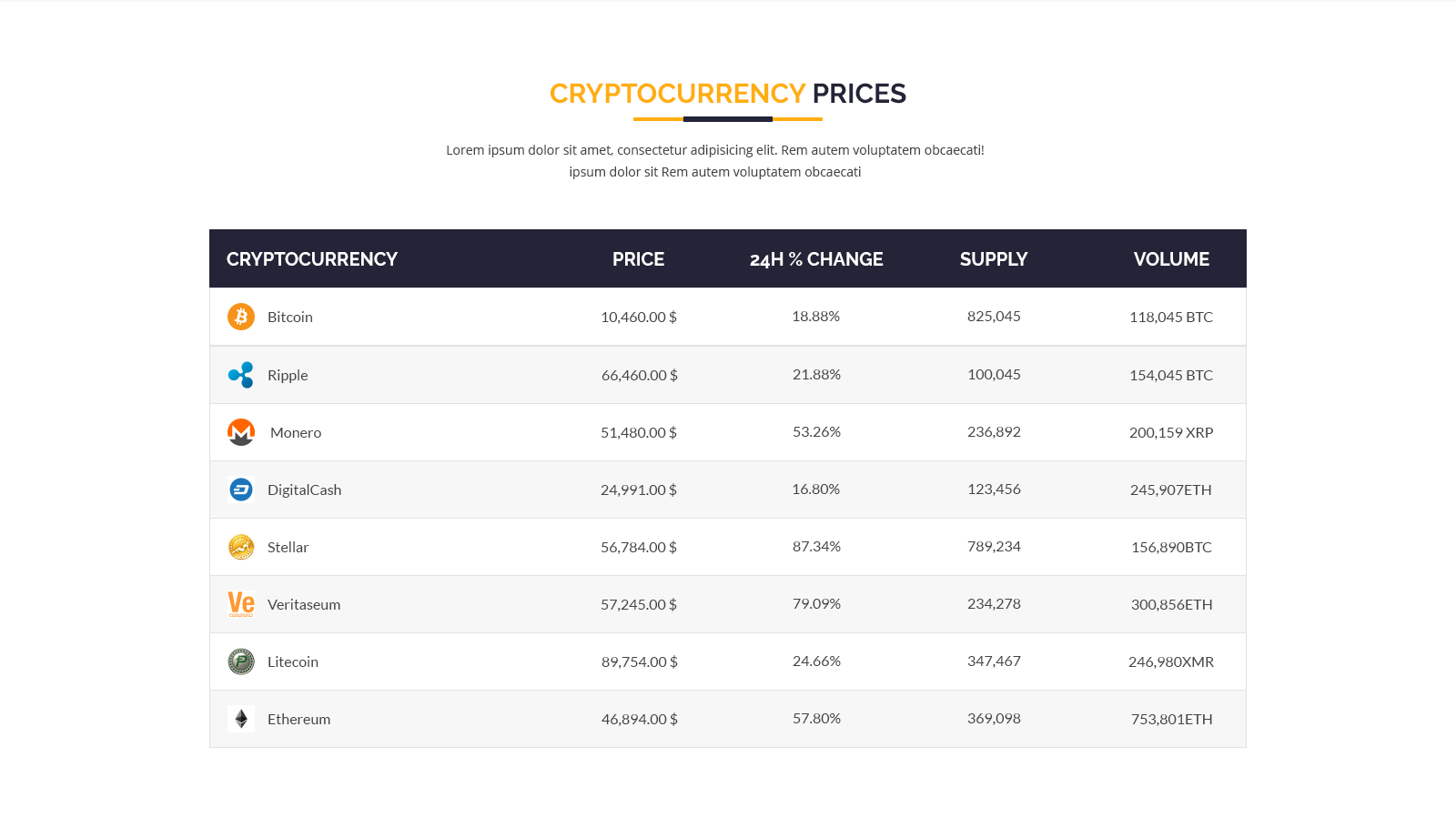1456x828 pixels.
Task: Sort by the PRICE column header
Action: click(x=638, y=258)
